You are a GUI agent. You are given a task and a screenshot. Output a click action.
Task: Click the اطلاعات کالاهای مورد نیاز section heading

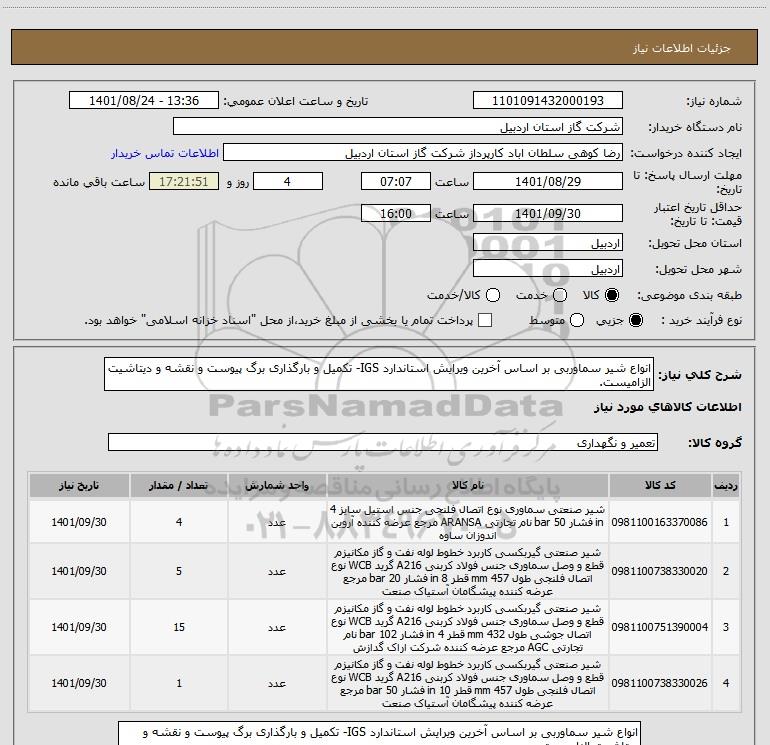point(667,407)
